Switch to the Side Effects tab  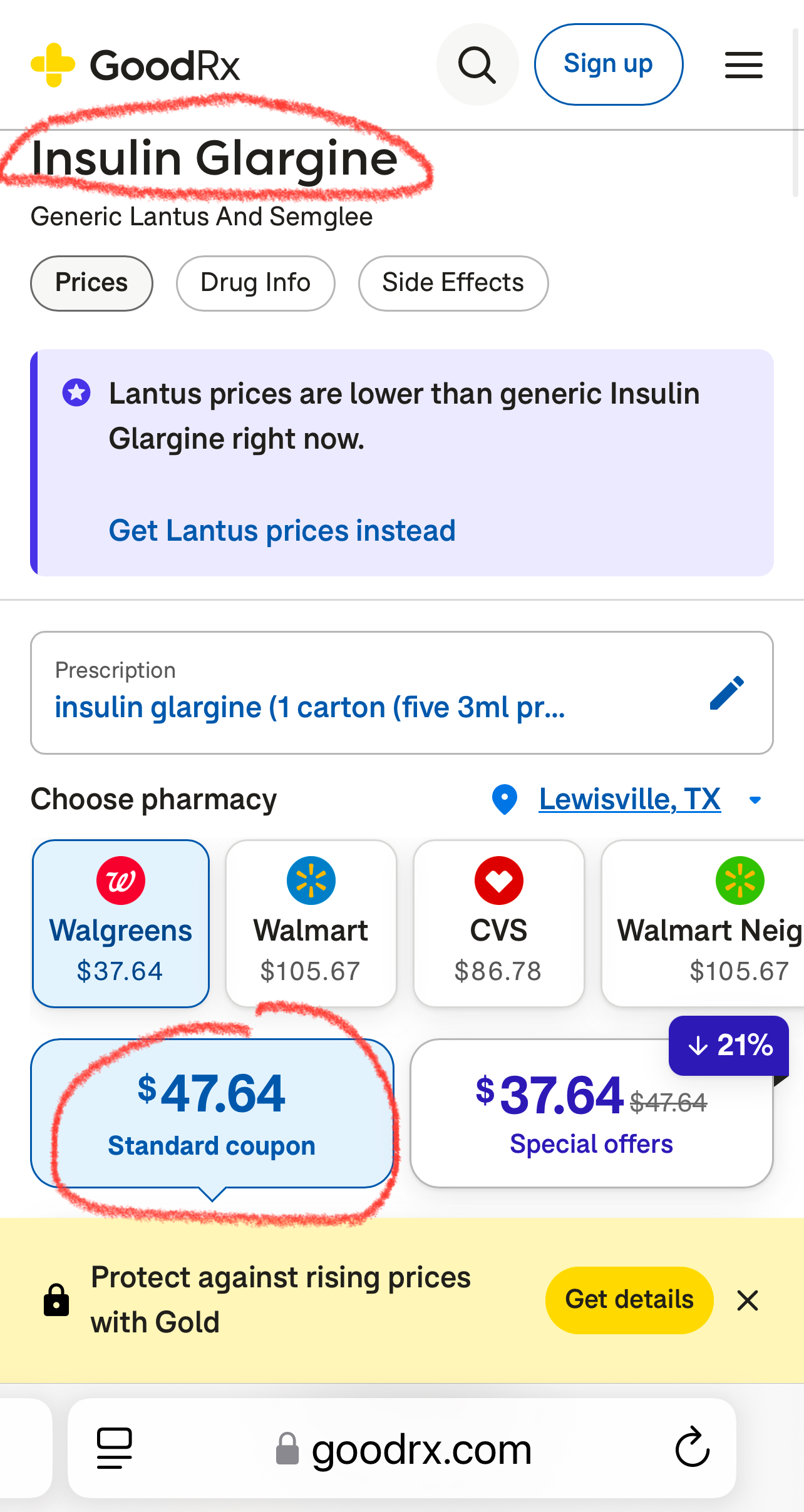[x=453, y=283]
